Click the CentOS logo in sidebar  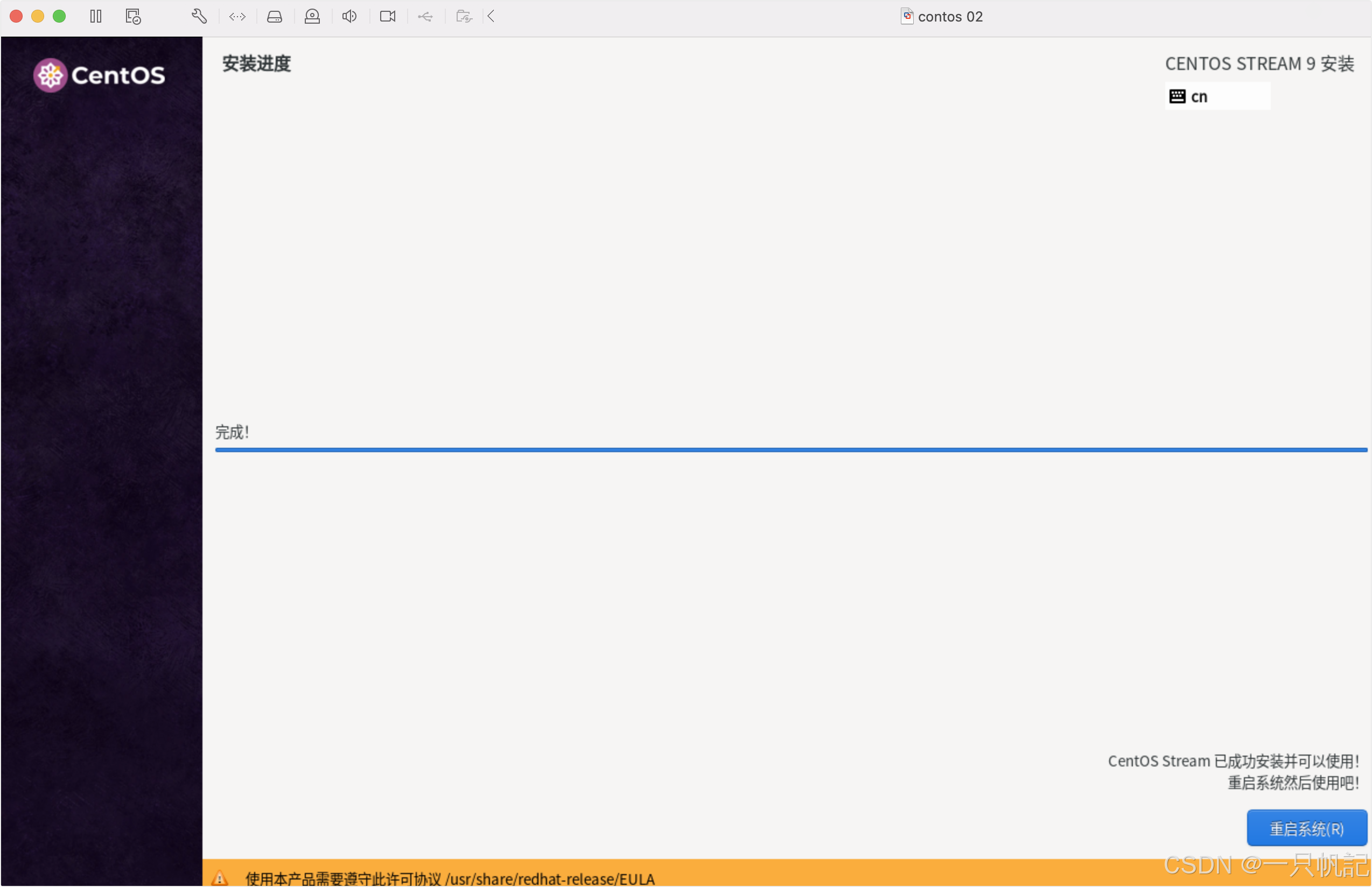tap(99, 75)
